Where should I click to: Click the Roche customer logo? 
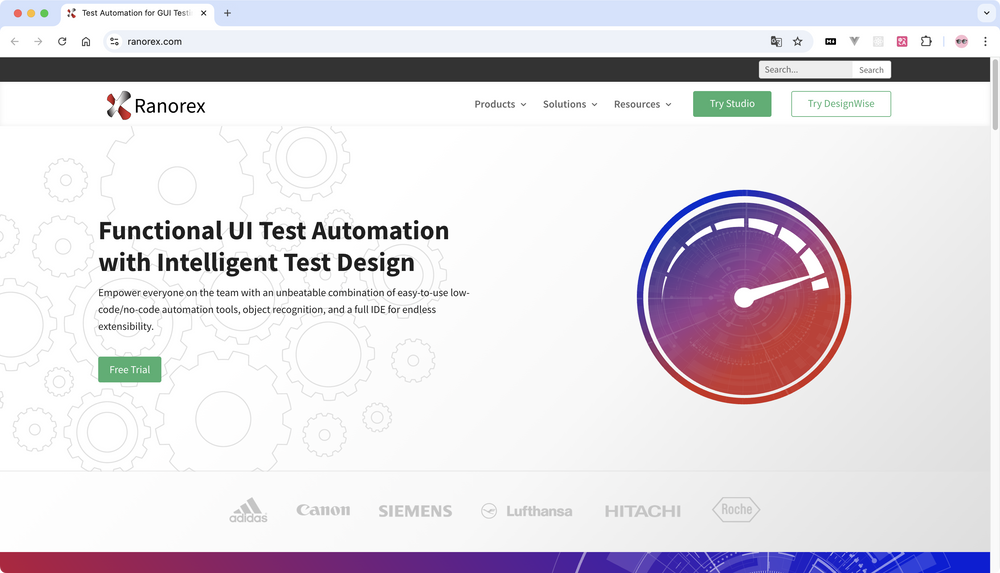click(x=736, y=509)
